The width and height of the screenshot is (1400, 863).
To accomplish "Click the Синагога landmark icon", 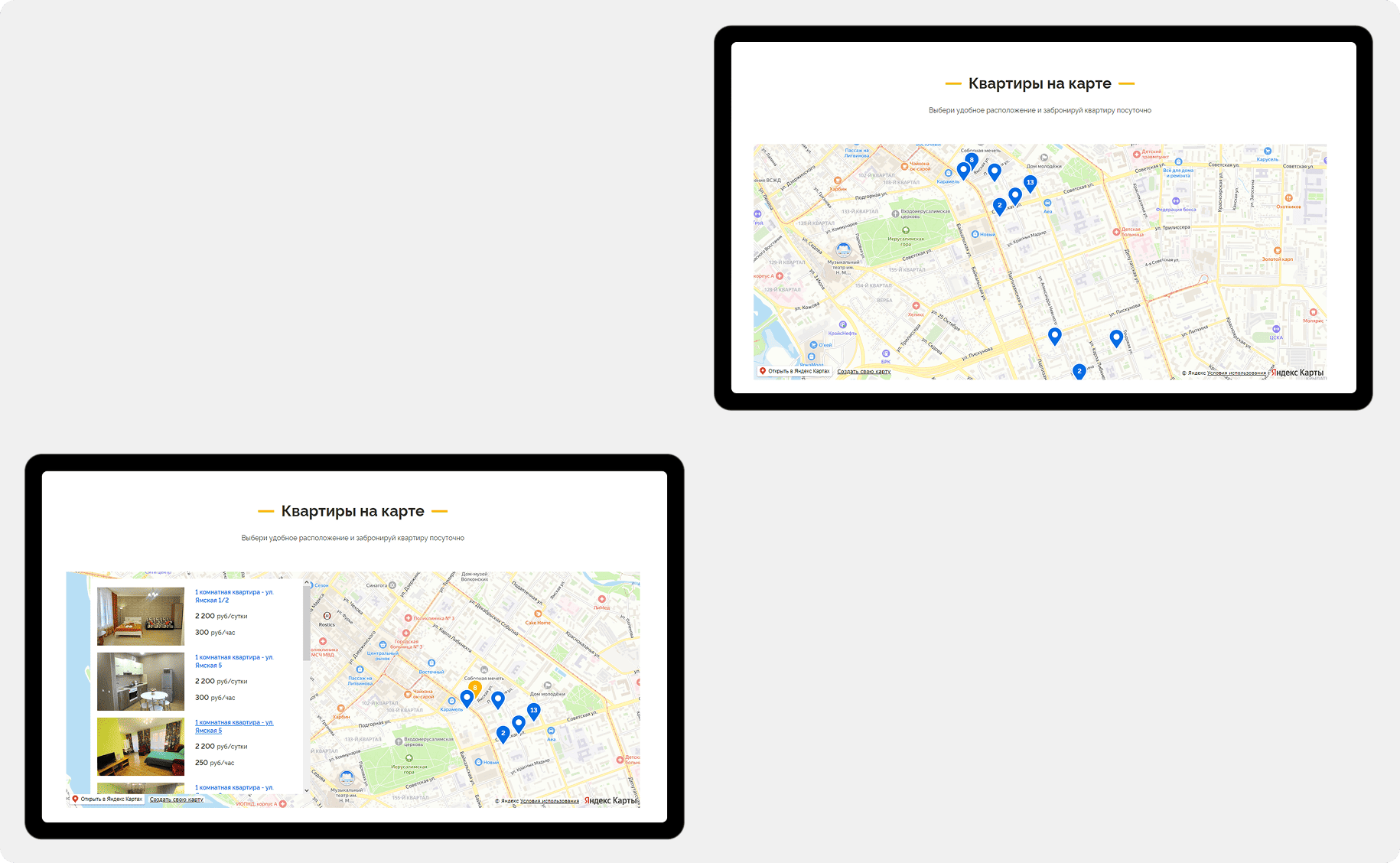I will (x=392, y=585).
